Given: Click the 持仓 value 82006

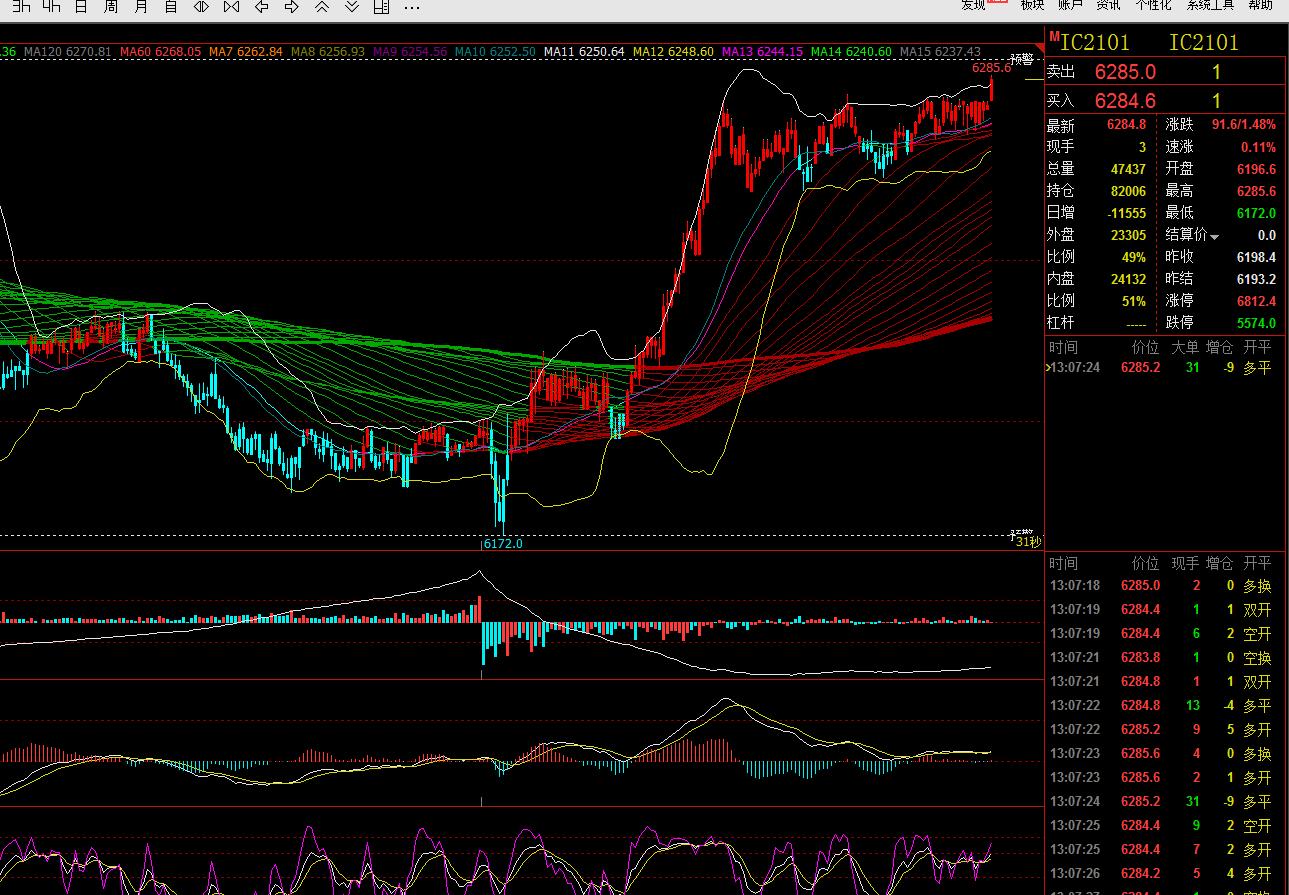Looking at the screenshot, I should [1128, 191].
